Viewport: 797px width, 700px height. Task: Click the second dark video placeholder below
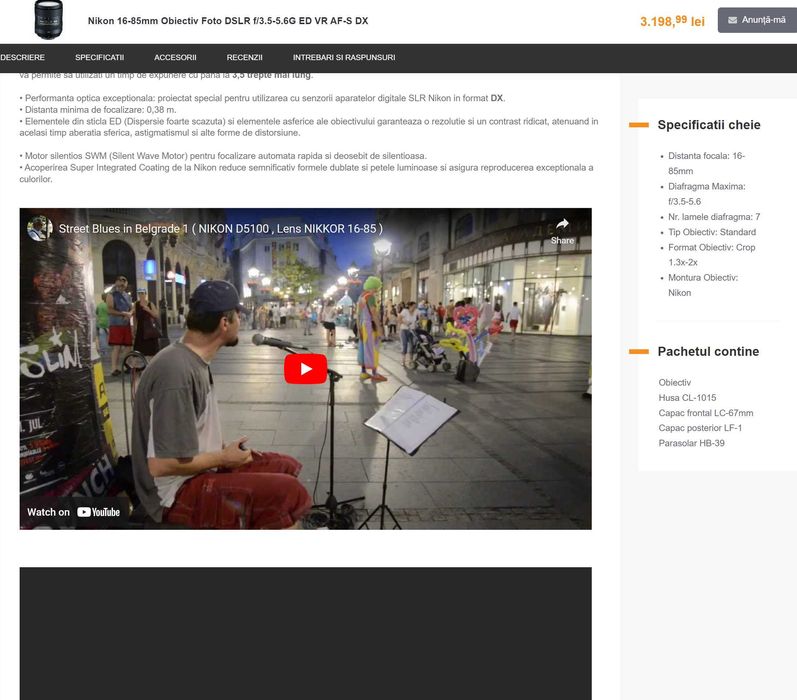[305, 633]
